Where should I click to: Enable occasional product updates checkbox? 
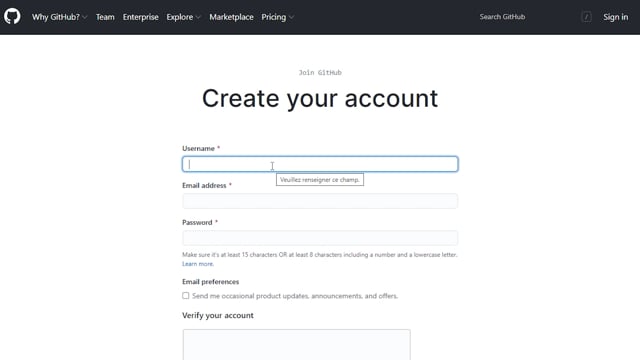[186, 296]
